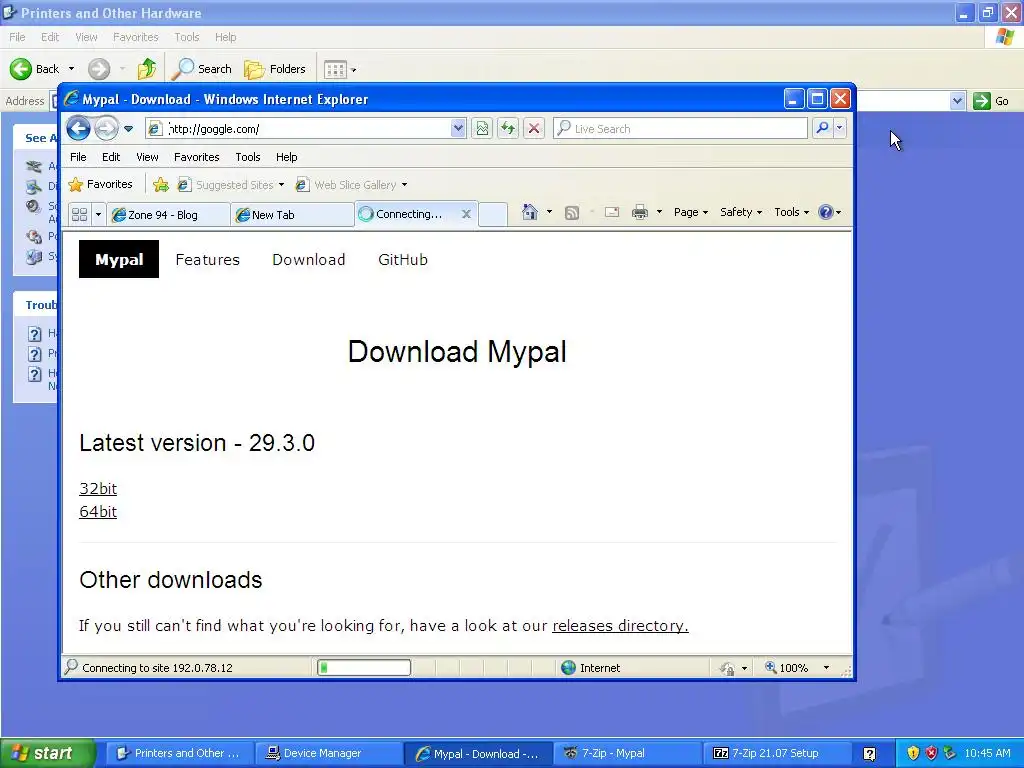Click the 32bit download link
The height and width of the screenshot is (768, 1024).
(x=98, y=488)
